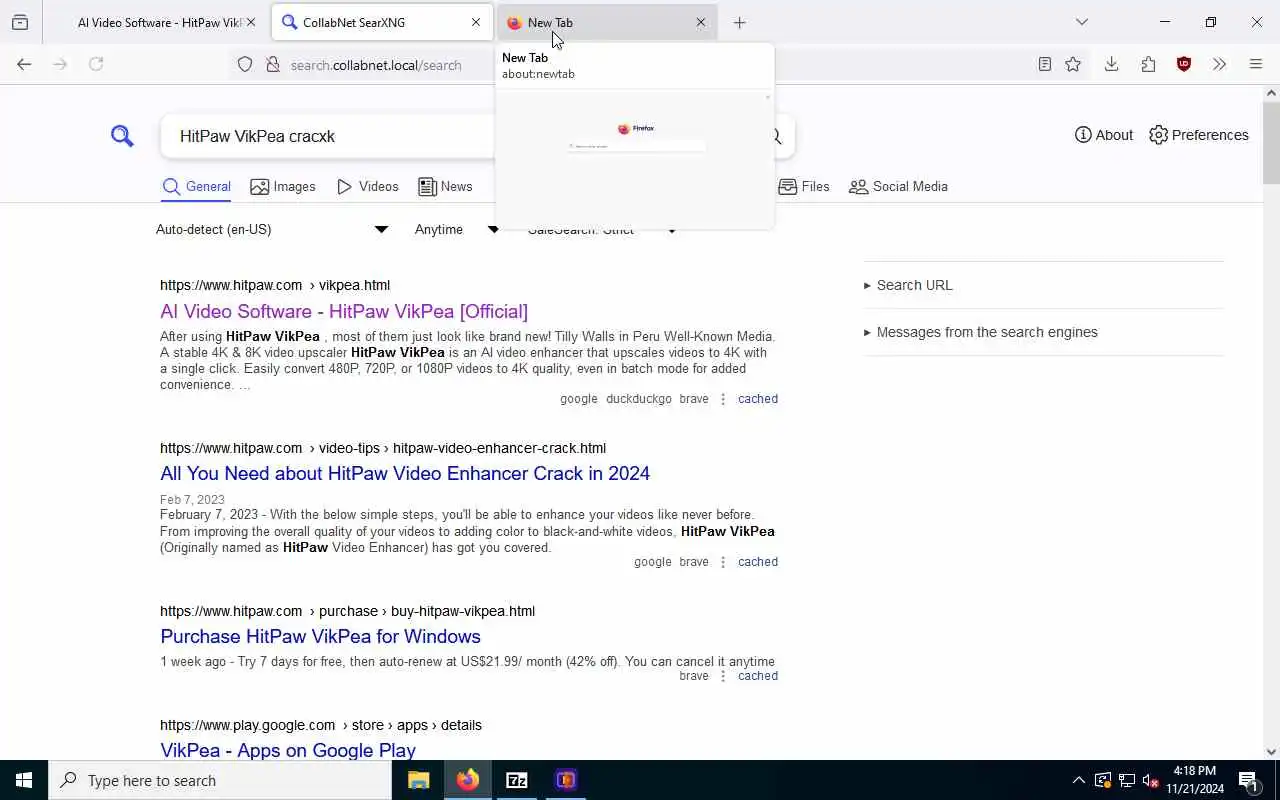Go back with the back arrow
This screenshot has width=1280, height=800.
point(24,64)
